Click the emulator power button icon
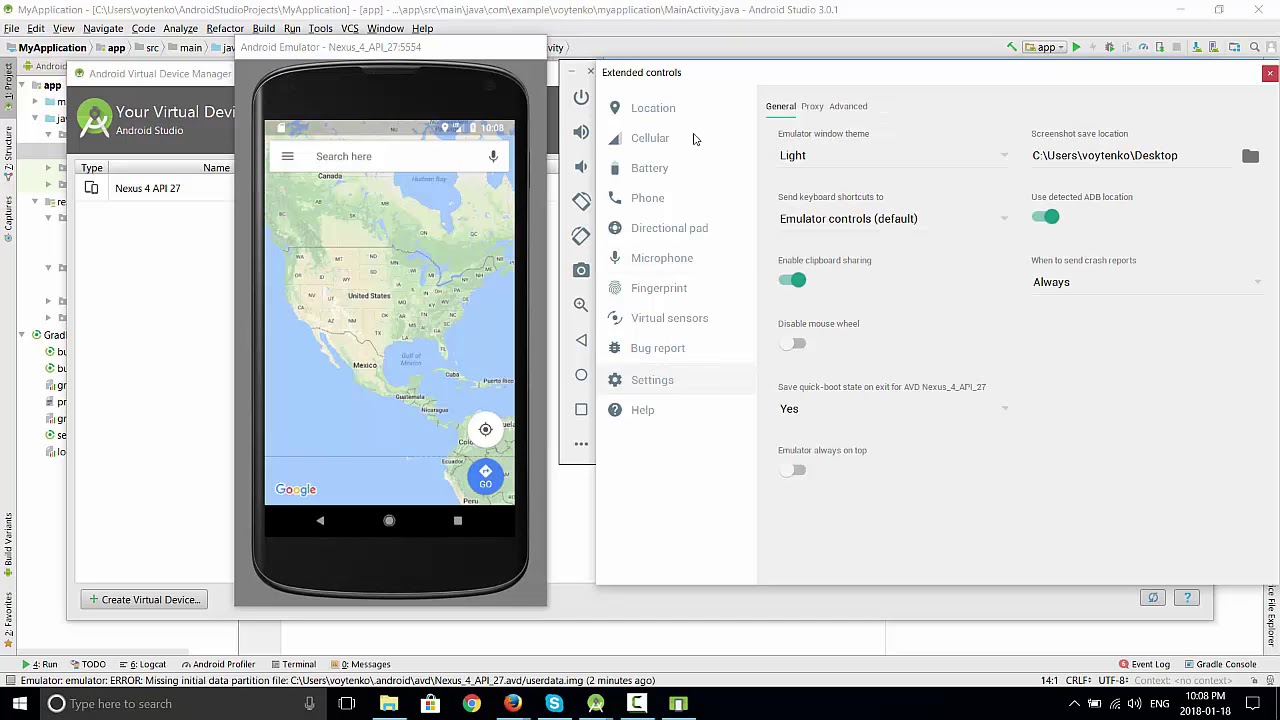The width and height of the screenshot is (1280, 720). (581, 97)
